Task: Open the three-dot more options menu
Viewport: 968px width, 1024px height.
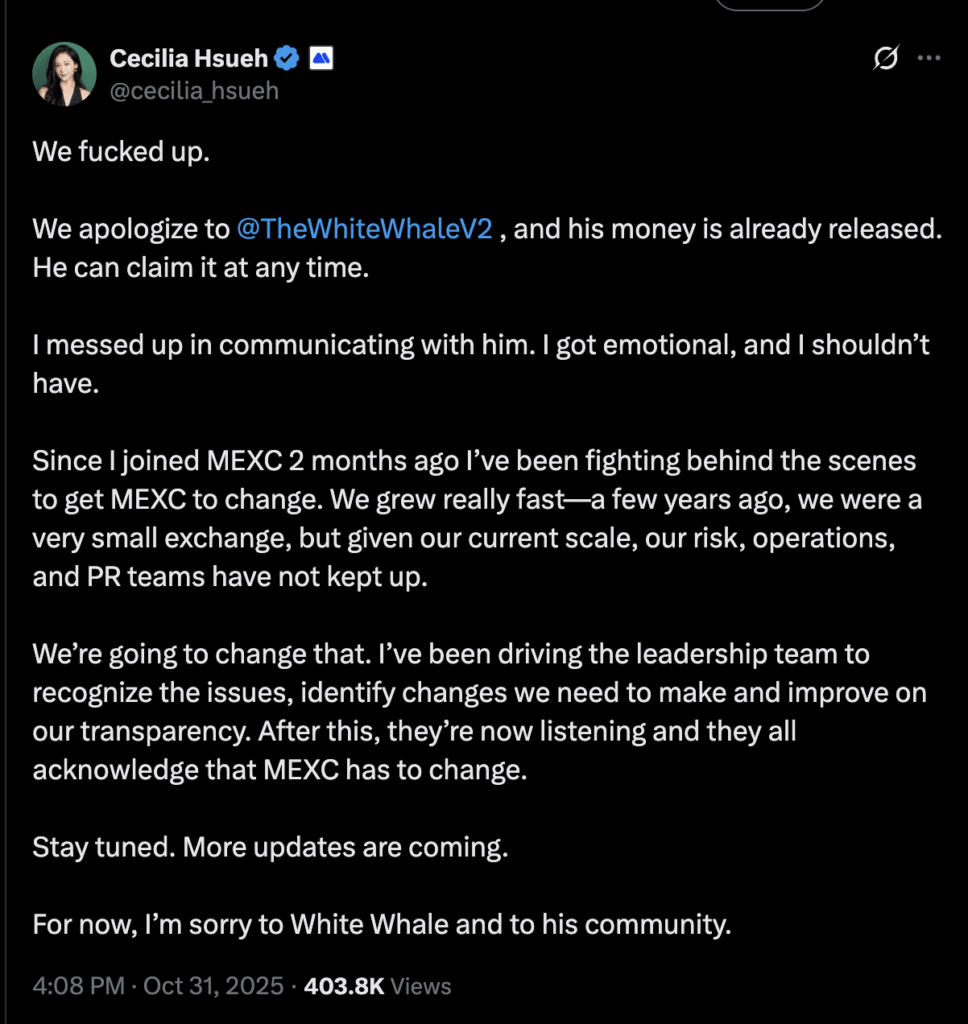Action: 929,59
